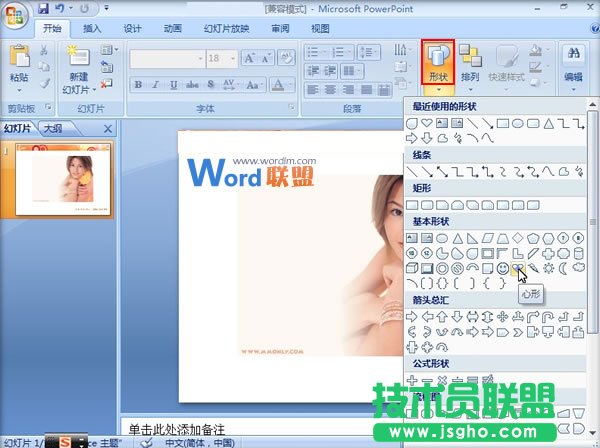Select the Moon shape
Image resolution: width=600 pixels, height=448 pixels.
click(563, 268)
